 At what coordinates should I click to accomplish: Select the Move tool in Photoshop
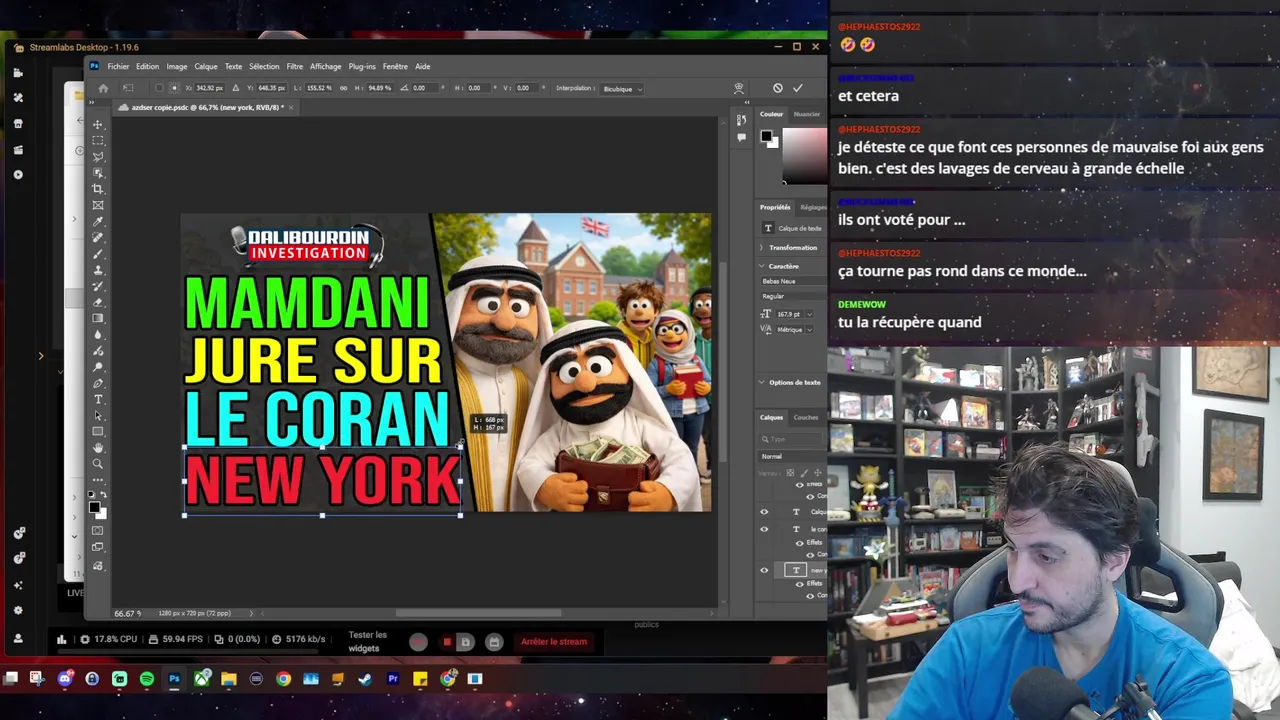[x=98, y=124]
